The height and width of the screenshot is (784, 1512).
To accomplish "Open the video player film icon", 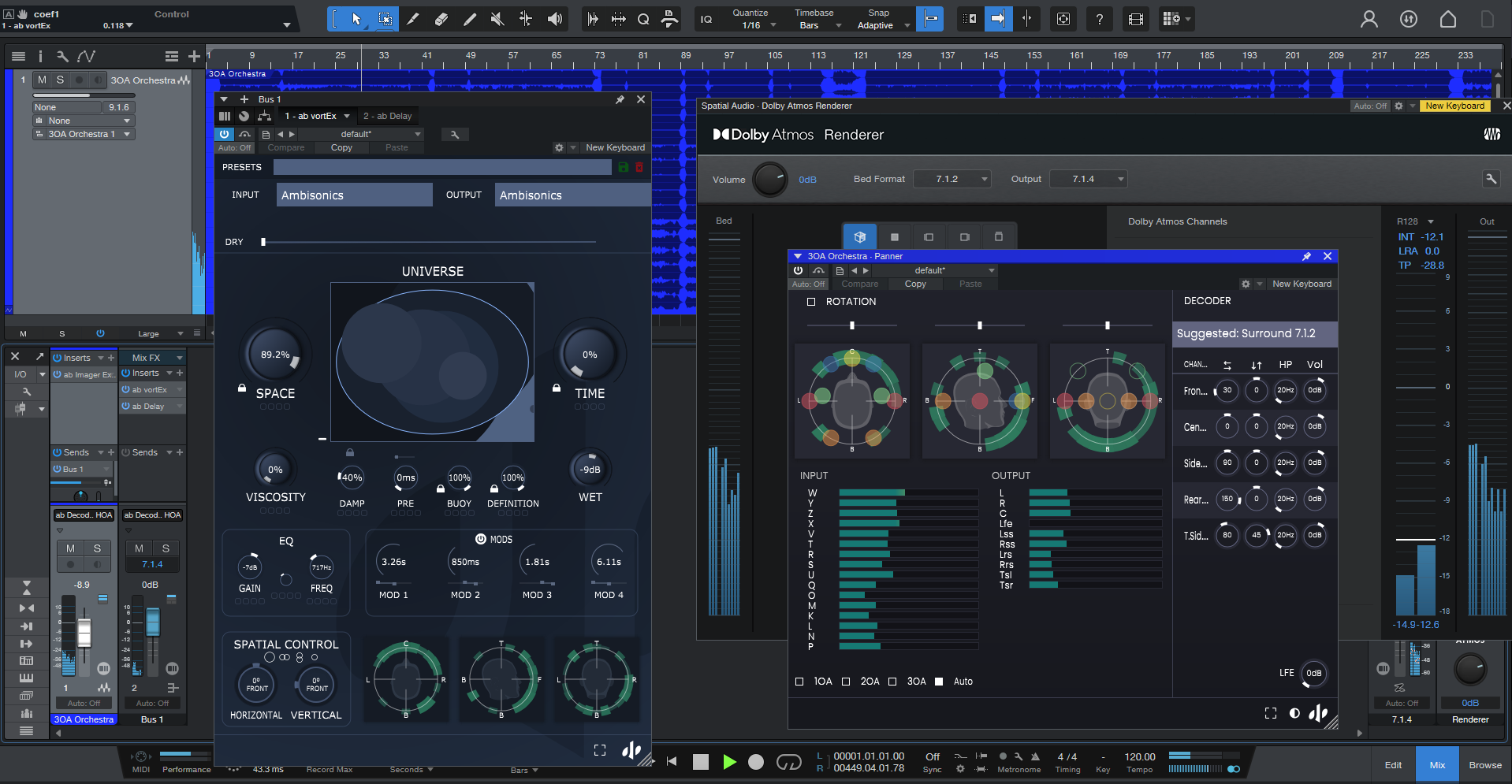I will point(1136,19).
